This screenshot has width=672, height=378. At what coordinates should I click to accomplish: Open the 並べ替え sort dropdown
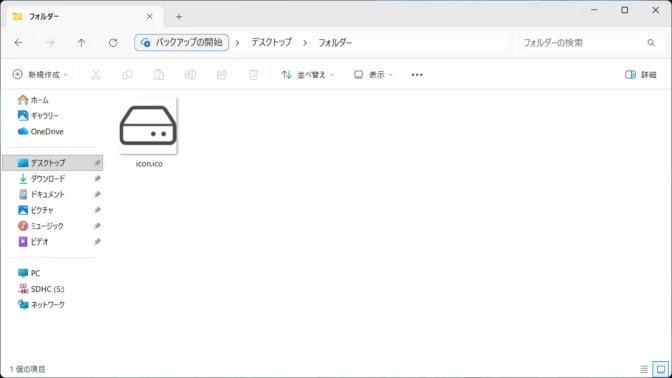(307, 75)
